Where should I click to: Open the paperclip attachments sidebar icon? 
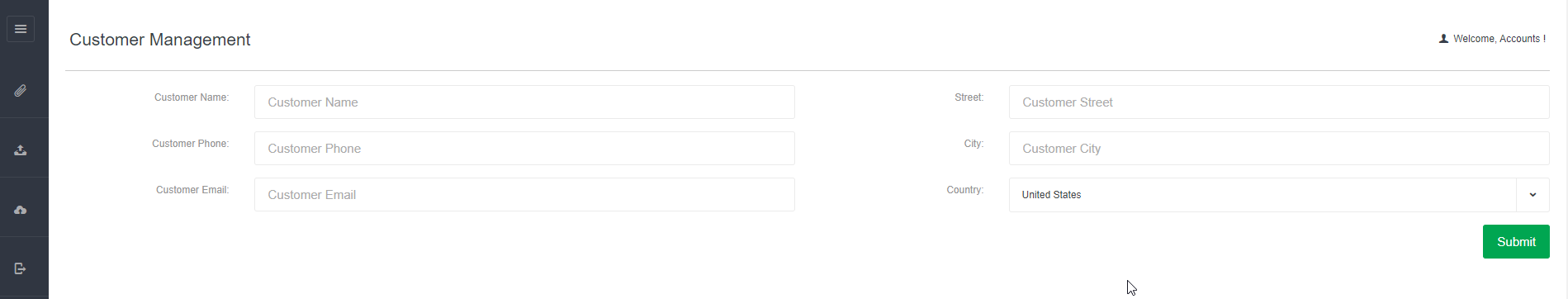[x=21, y=90]
